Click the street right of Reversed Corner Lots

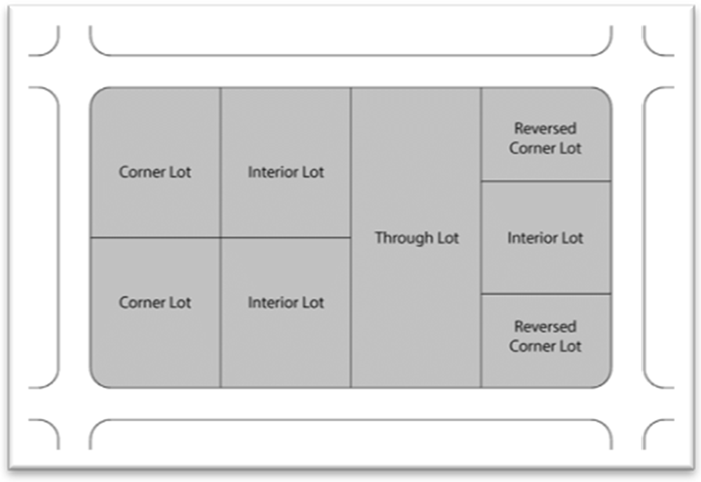click(x=627, y=237)
